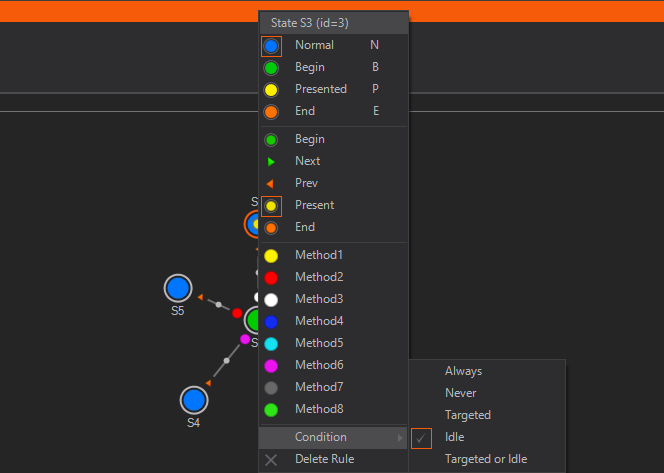Choose the yellow Presented state icon
The height and width of the screenshot is (473, 664).
point(271,90)
